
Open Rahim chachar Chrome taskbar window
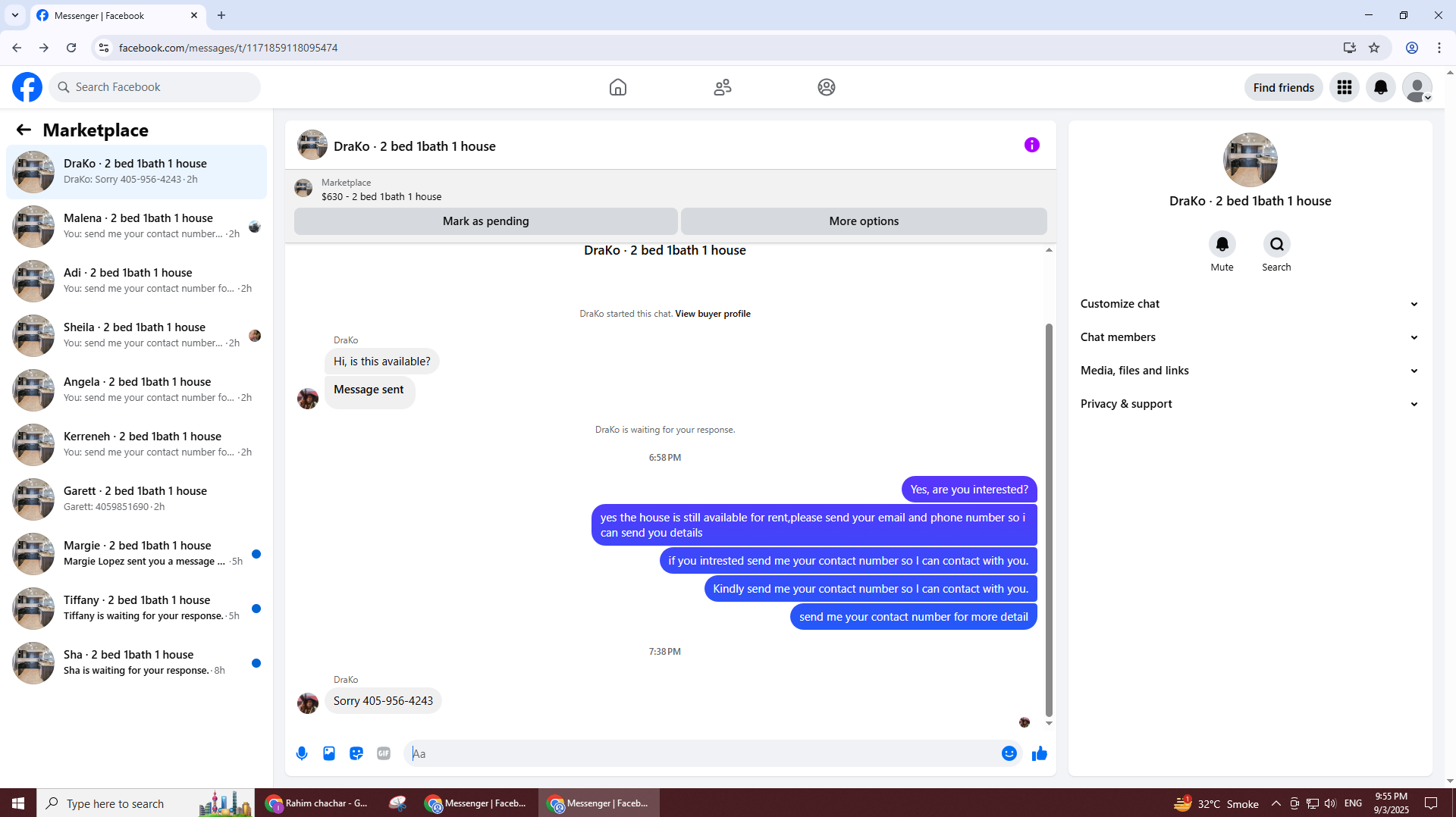(318, 803)
